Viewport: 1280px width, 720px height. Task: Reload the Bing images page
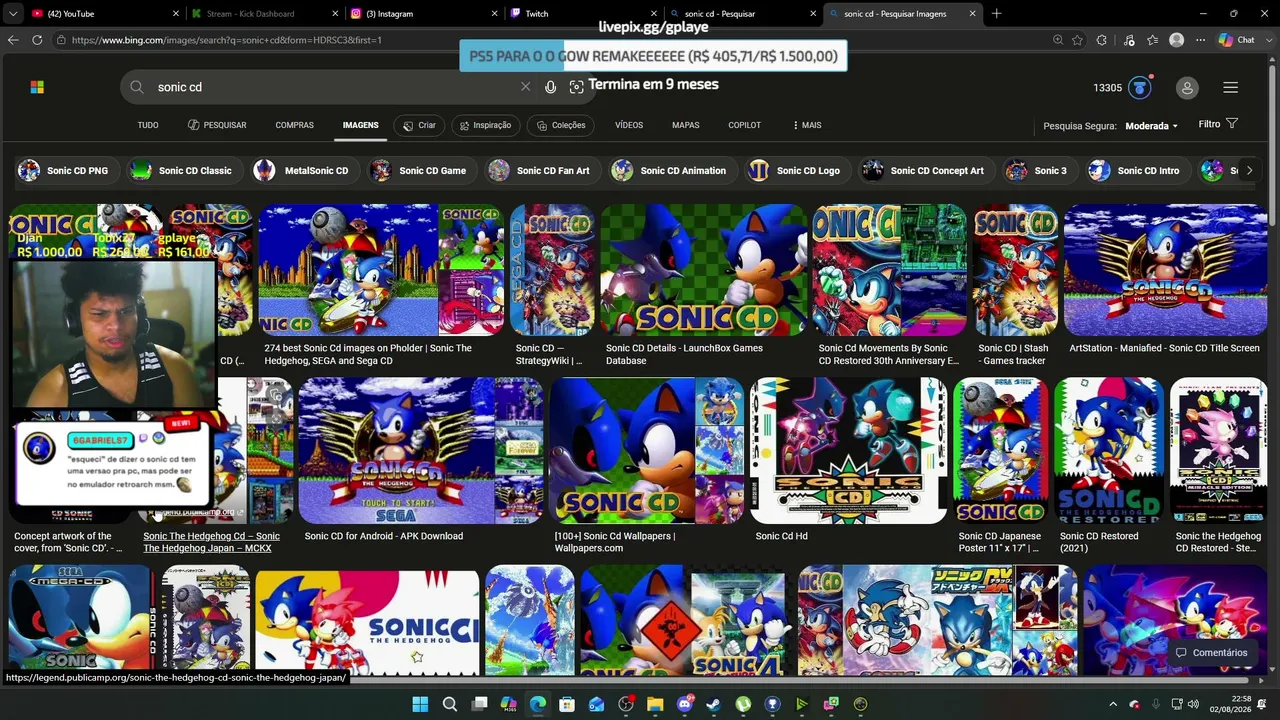click(x=37, y=40)
